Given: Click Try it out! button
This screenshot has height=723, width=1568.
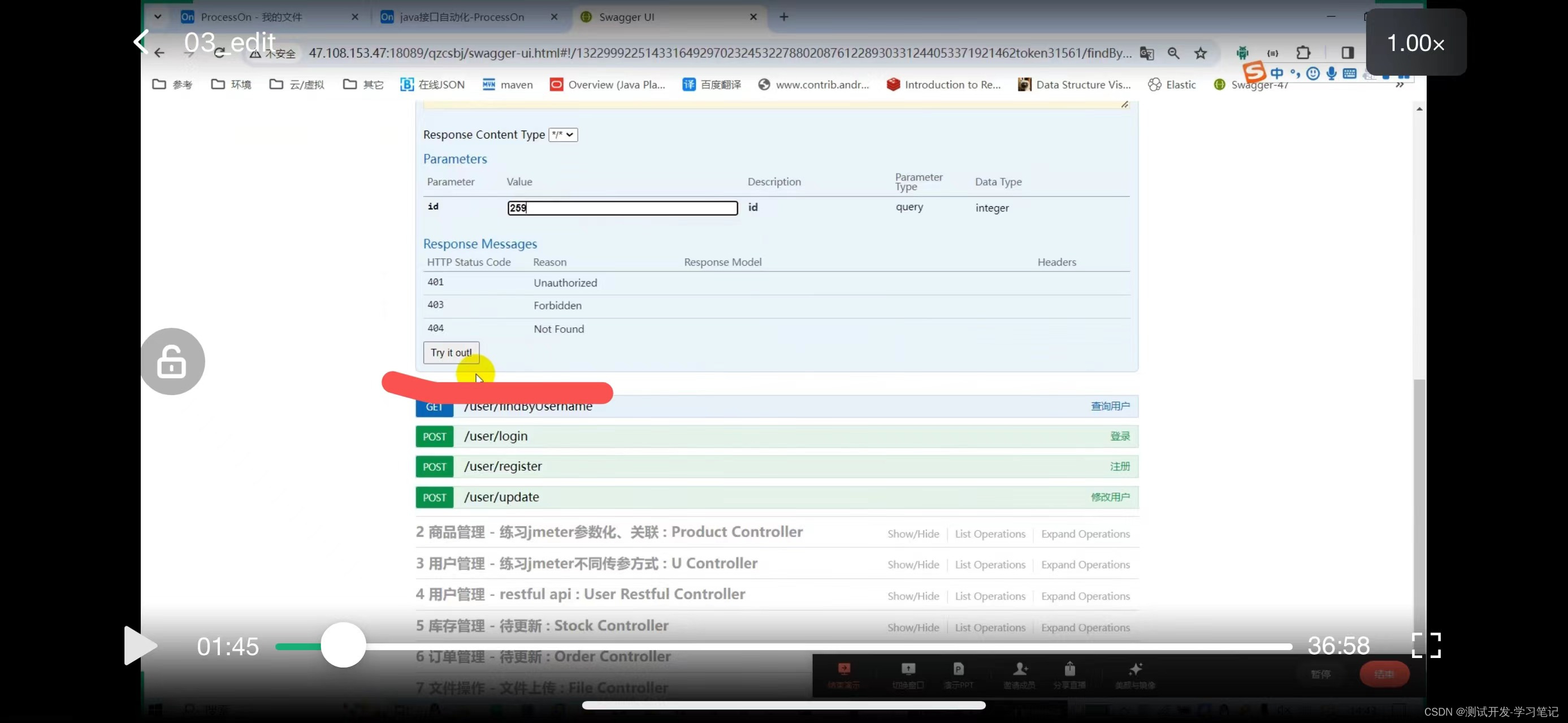Looking at the screenshot, I should pyautogui.click(x=450, y=352).
